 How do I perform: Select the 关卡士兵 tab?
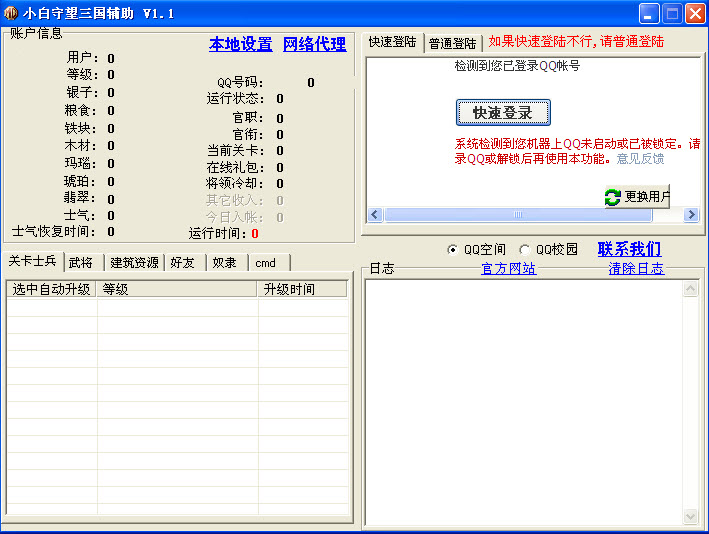pos(33,261)
